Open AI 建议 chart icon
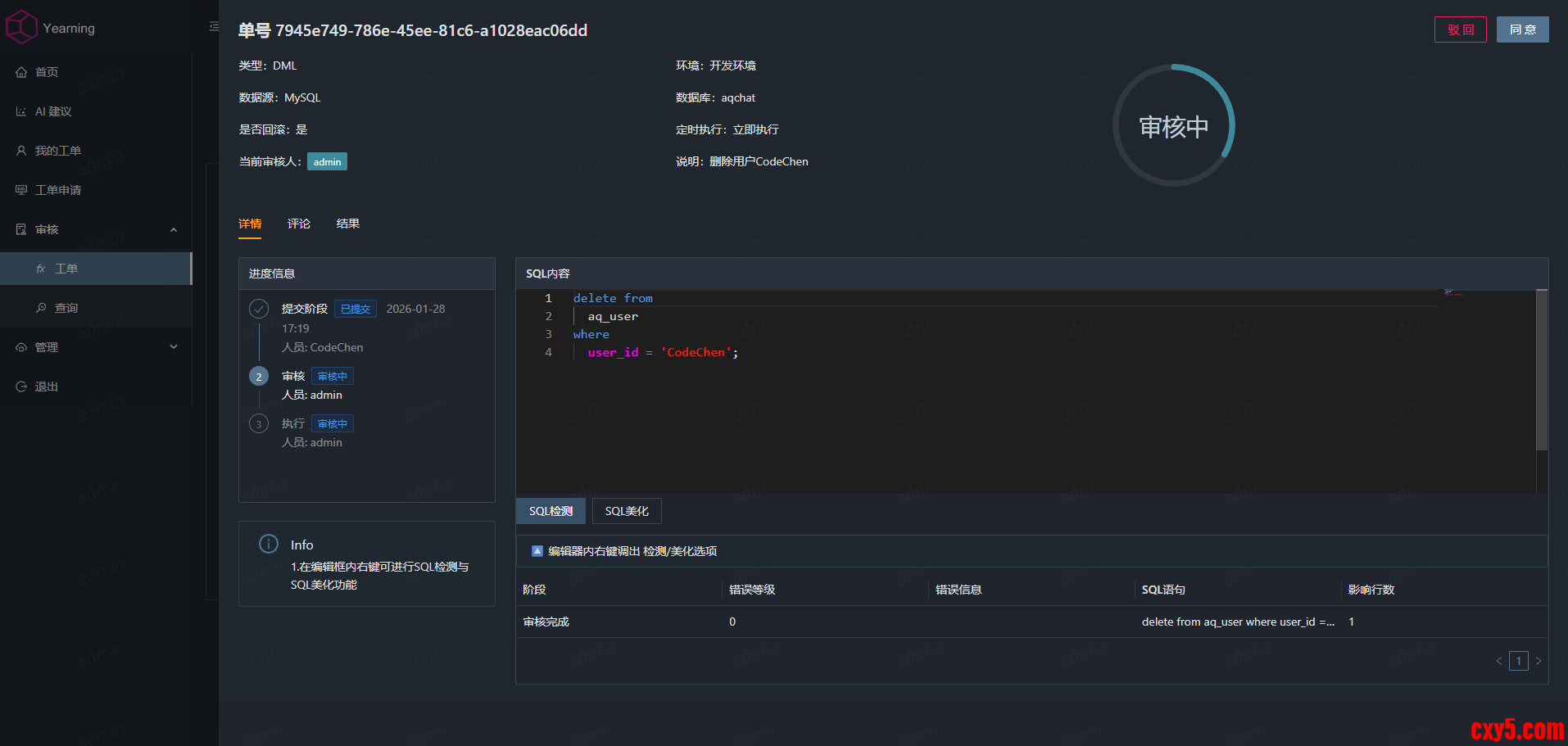The width and height of the screenshot is (1568, 746). (x=21, y=111)
